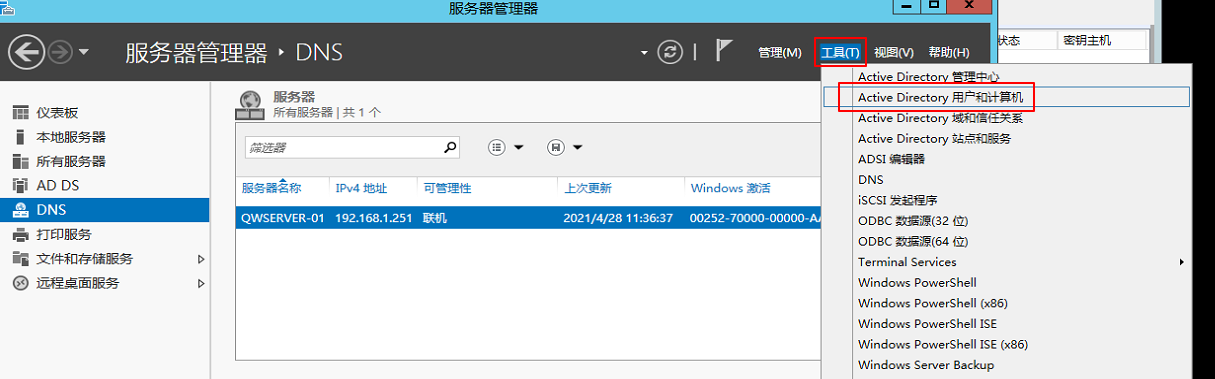Click the 仪表板 dashboard icon
The image size is (1215, 379).
[20, 113]
